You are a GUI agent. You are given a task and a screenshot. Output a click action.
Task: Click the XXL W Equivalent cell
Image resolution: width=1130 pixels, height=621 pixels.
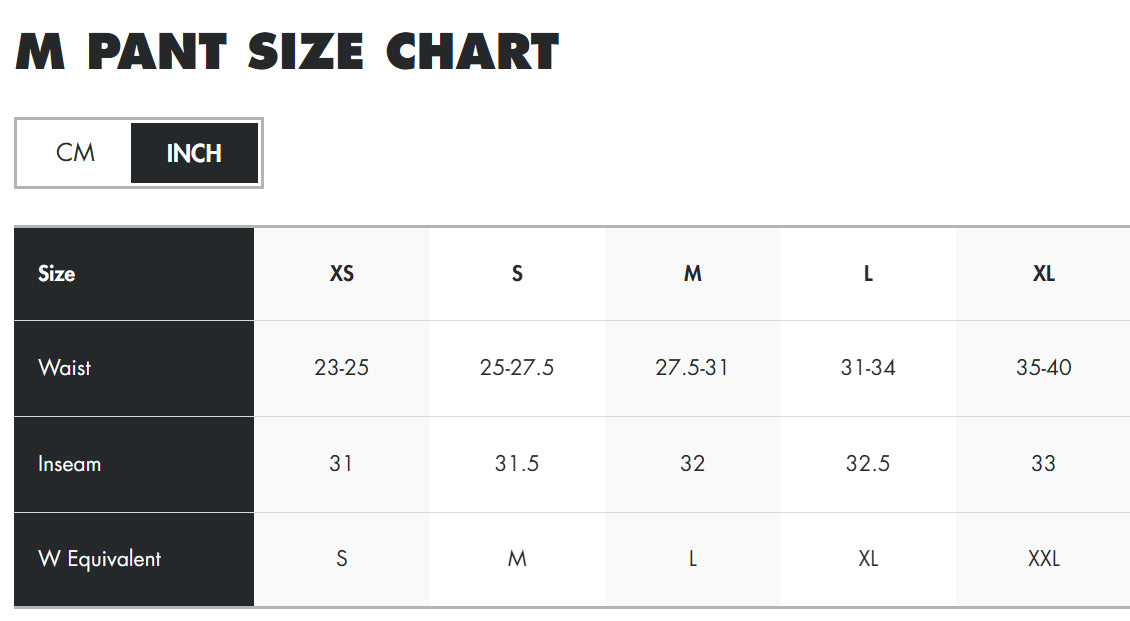pyautogui.click(x=1043, y=559)
